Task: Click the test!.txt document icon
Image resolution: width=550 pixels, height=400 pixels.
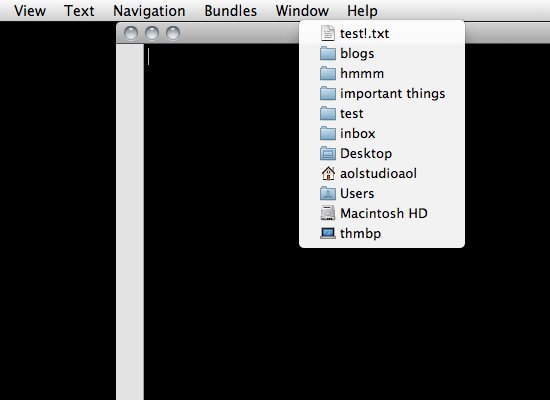Action: [x=328, y=33]
